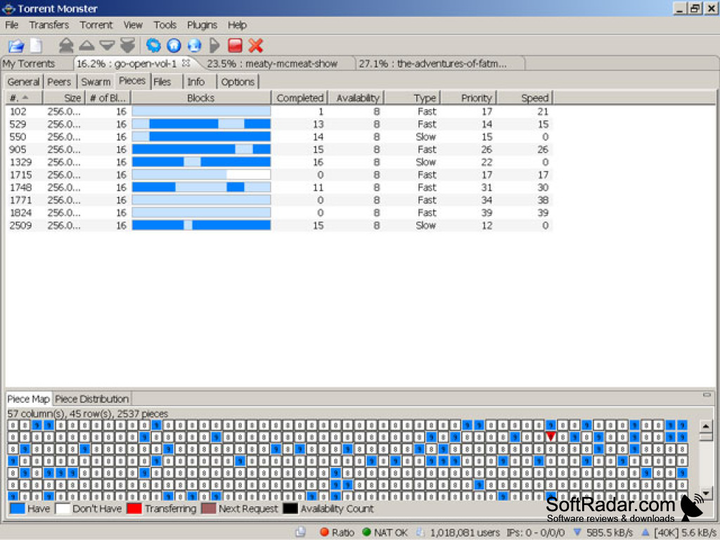Click the white Don't Have legend swatch
The image size is (720, 540).
click(62, 508)
